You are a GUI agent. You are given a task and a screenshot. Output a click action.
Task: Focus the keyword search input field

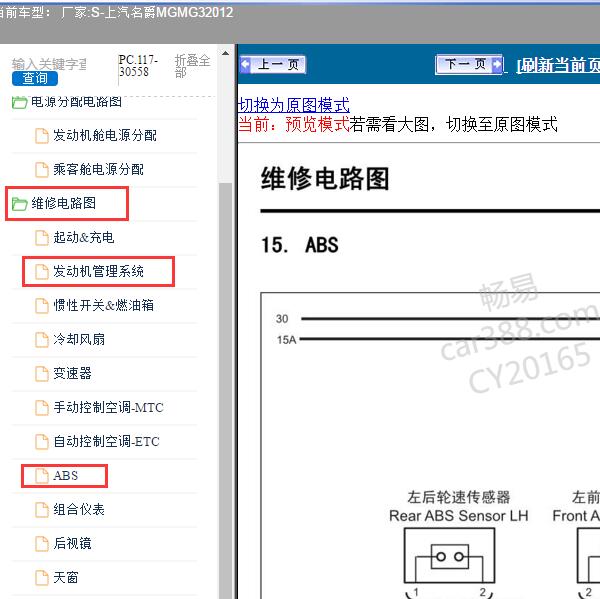[50, 64]
